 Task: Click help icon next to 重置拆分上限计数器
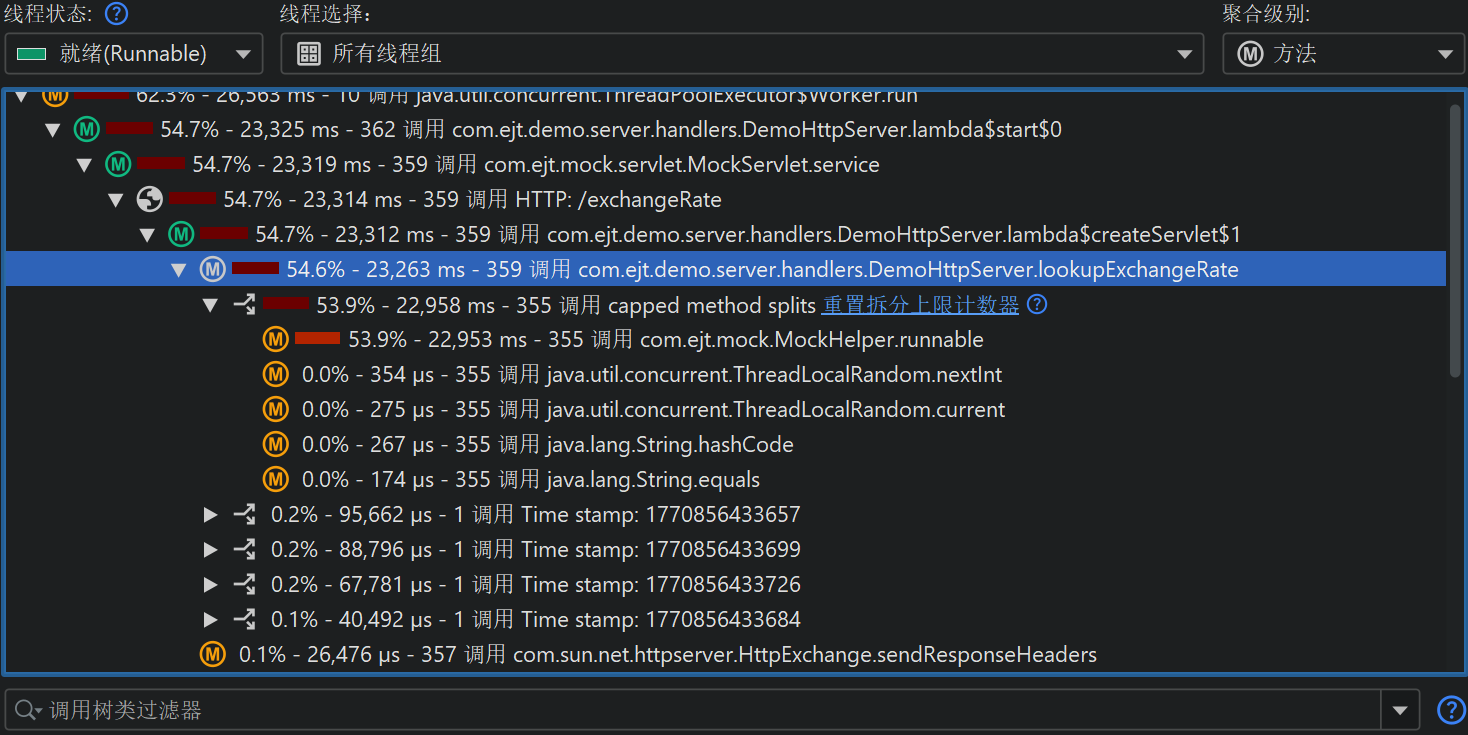(1037, 304)
